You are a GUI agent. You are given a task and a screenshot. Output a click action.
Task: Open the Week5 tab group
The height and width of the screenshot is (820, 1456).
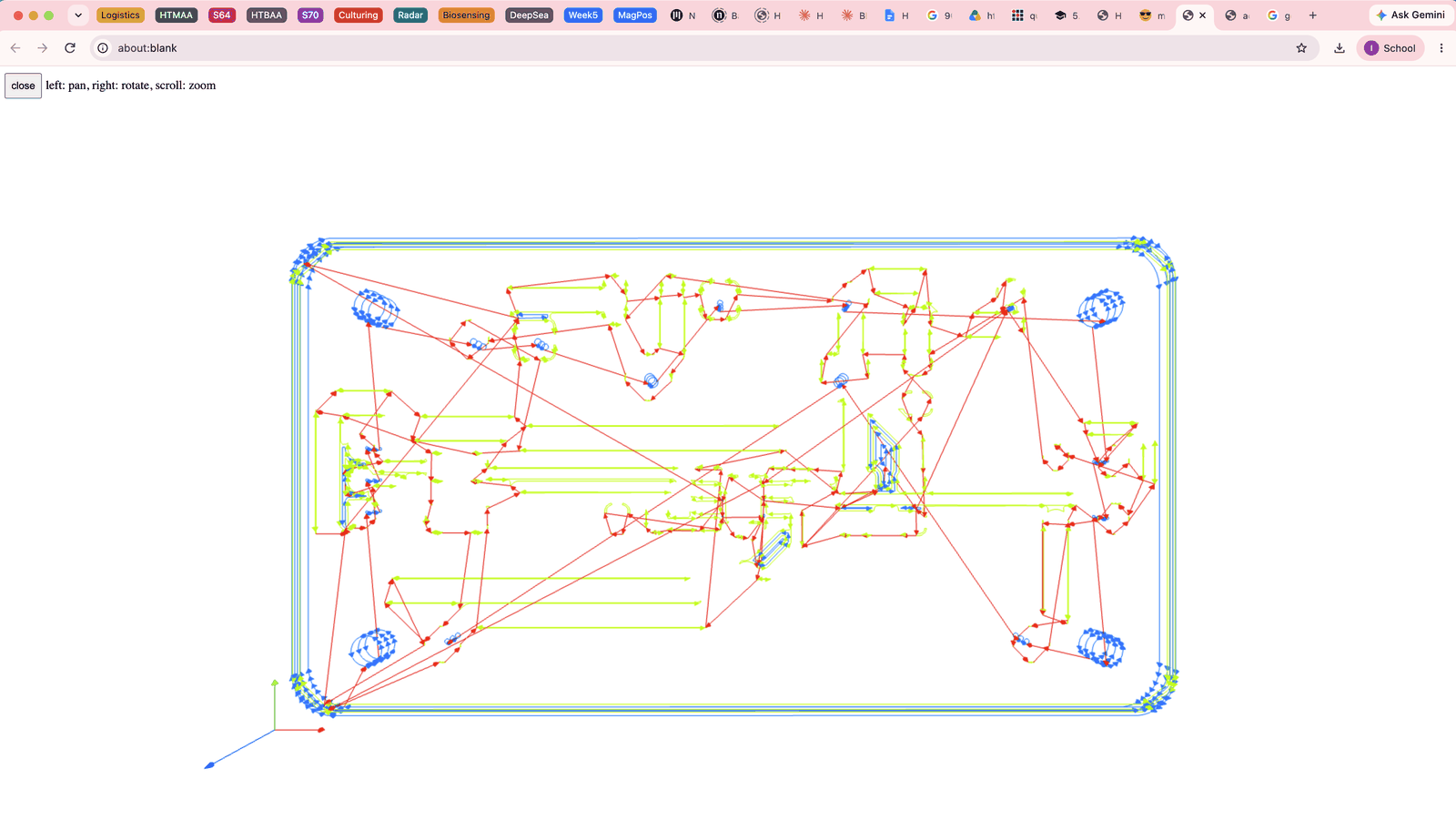point(583,15)
